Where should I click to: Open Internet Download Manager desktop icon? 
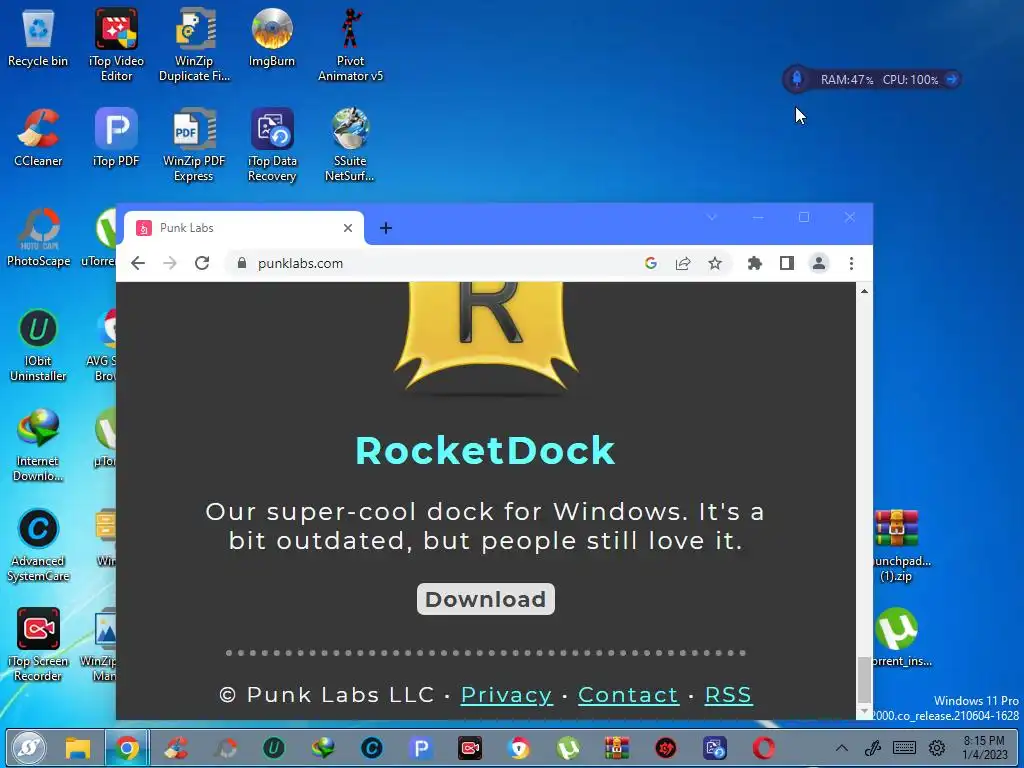38,445
